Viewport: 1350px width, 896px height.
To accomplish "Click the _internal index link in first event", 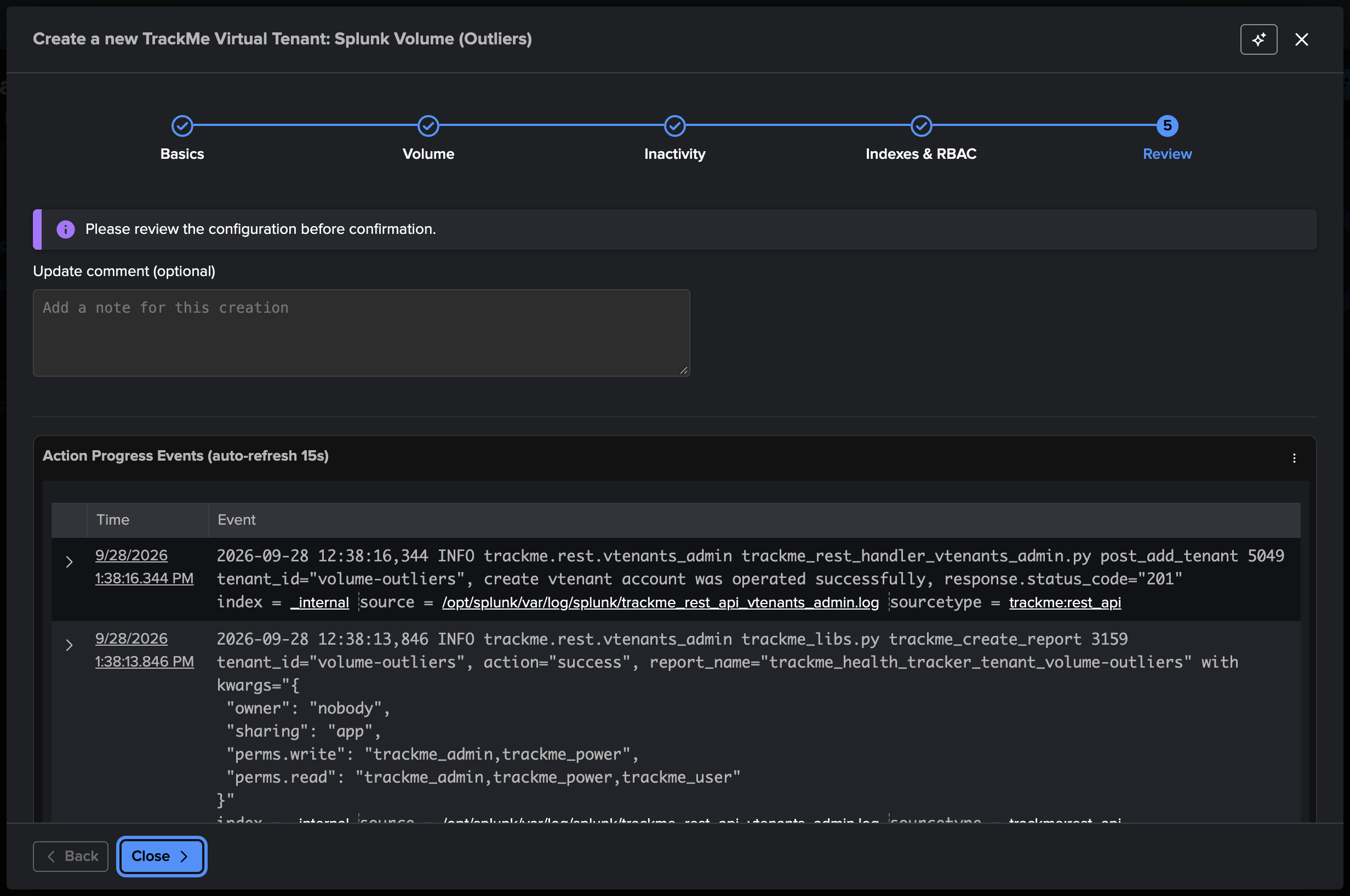I will tap(319, 602).
